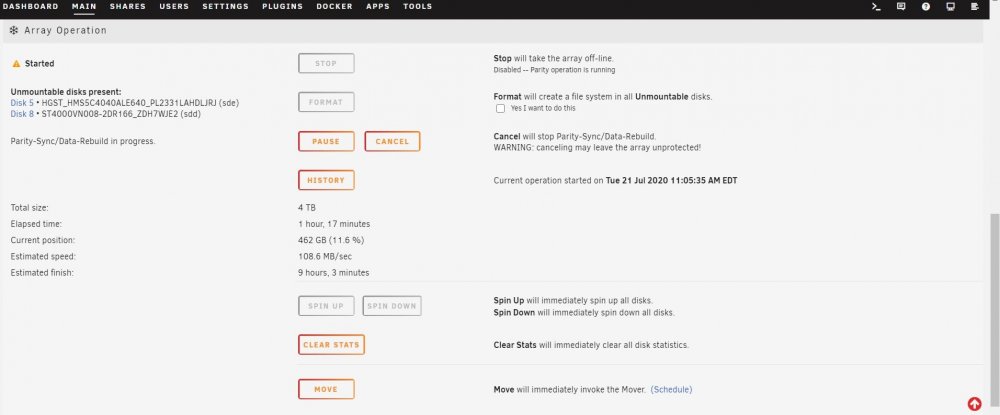Click the red back-to-top arrow icon
Image resolution: width=1000 pixels, height=415 pixels.
[x=974, y=404]
